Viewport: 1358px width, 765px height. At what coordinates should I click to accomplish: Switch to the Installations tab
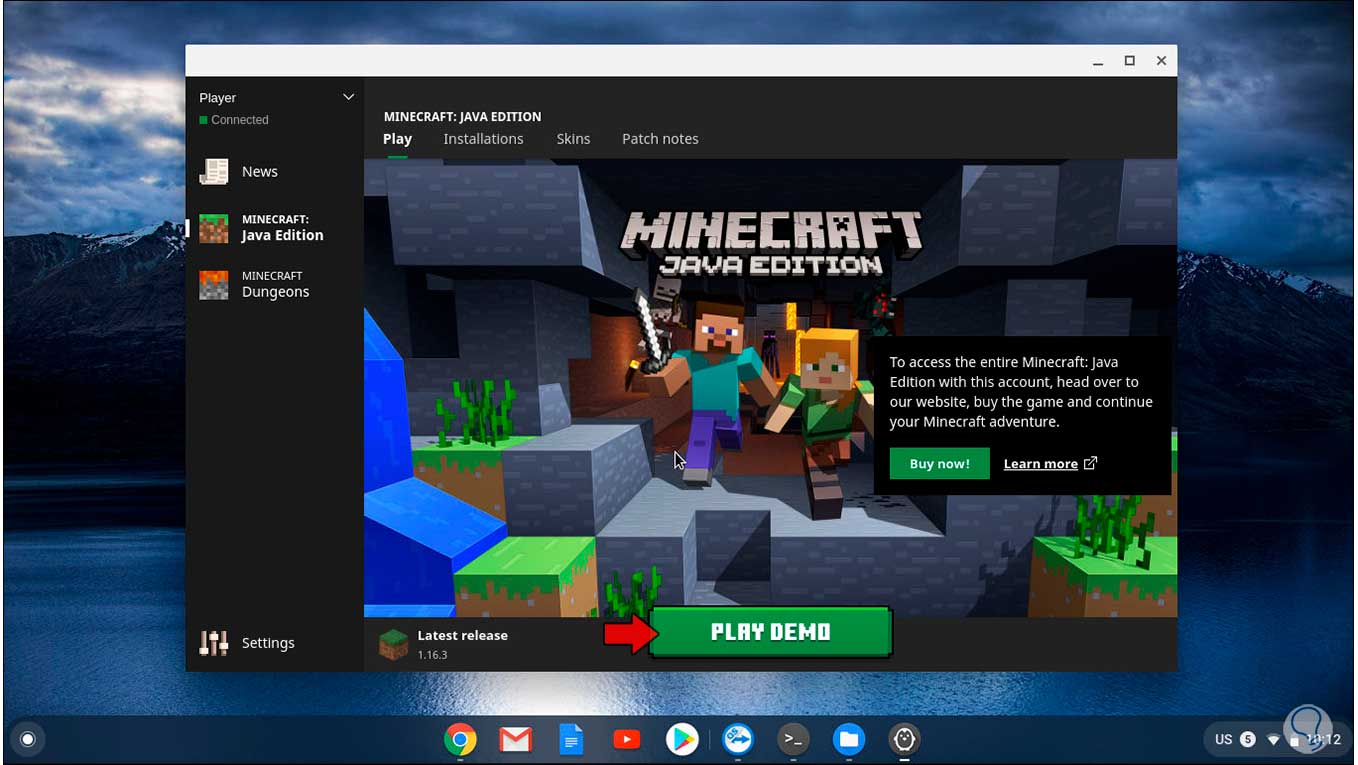(483, 139)
